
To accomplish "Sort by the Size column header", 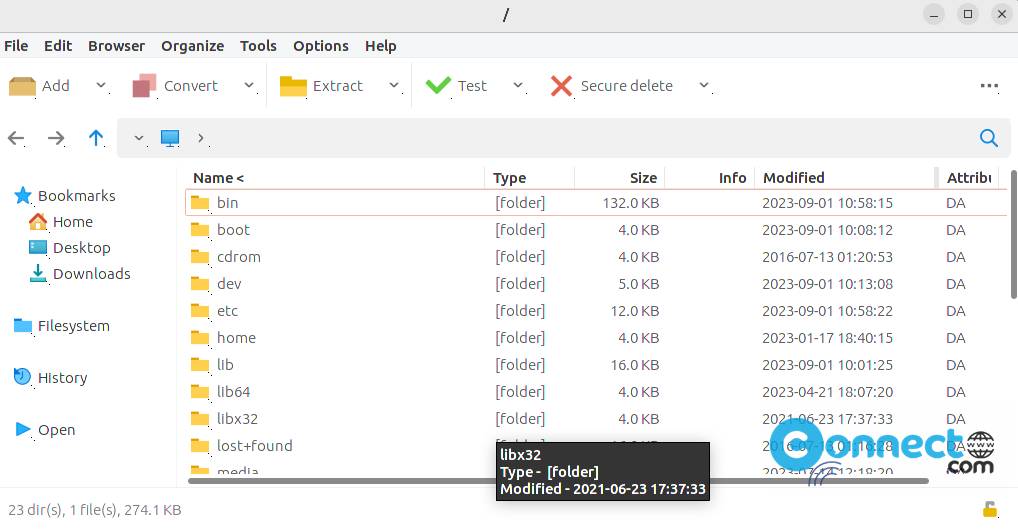I will [x=619, y=177].
